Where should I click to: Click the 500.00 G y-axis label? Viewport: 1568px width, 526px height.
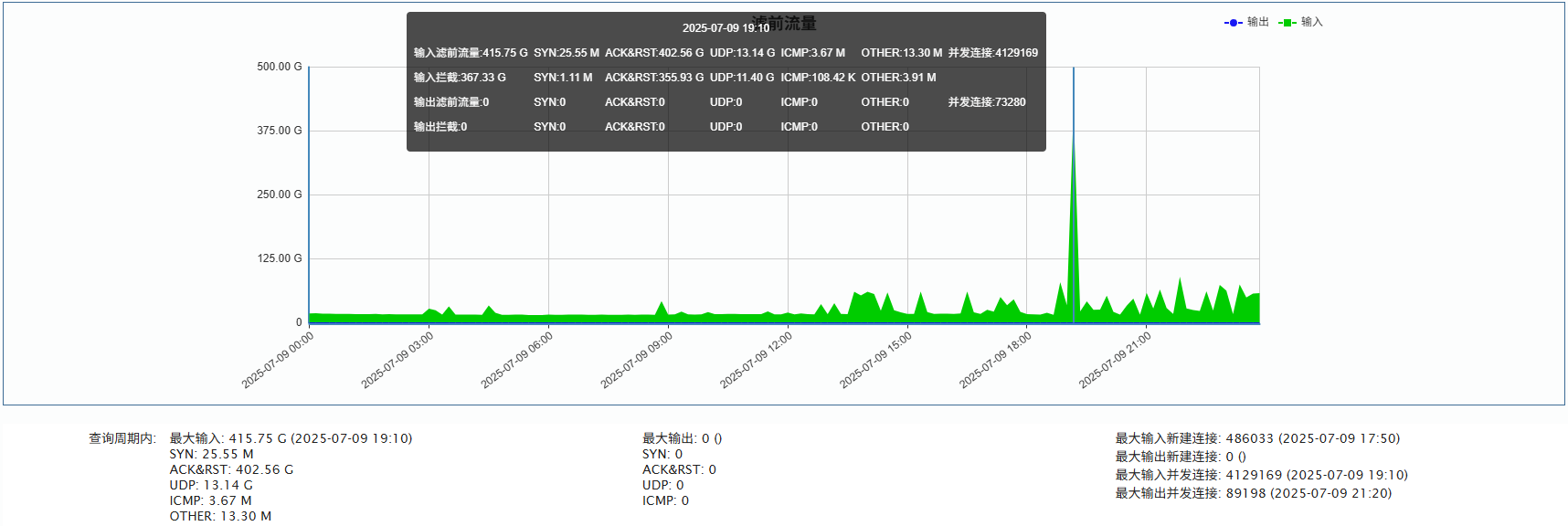[279, 67]
